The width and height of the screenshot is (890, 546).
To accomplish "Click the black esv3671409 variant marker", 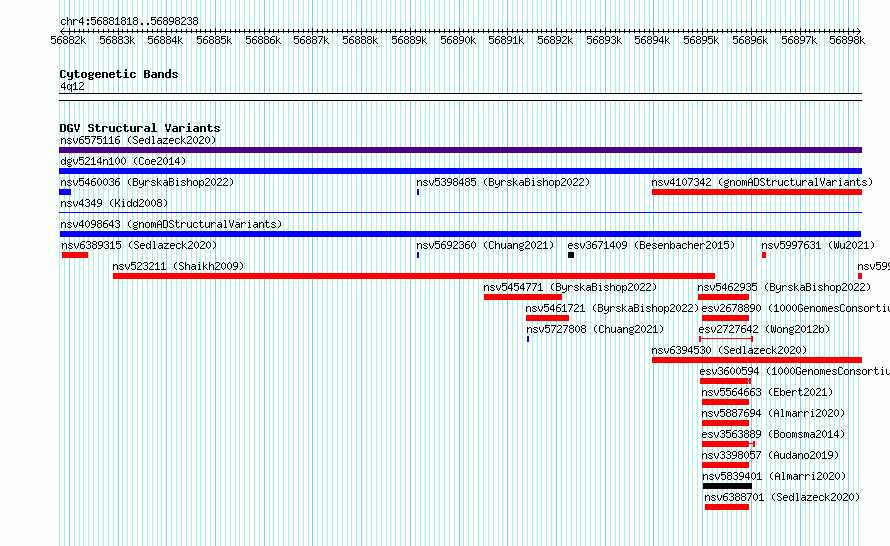I will [x=571, y=255].
